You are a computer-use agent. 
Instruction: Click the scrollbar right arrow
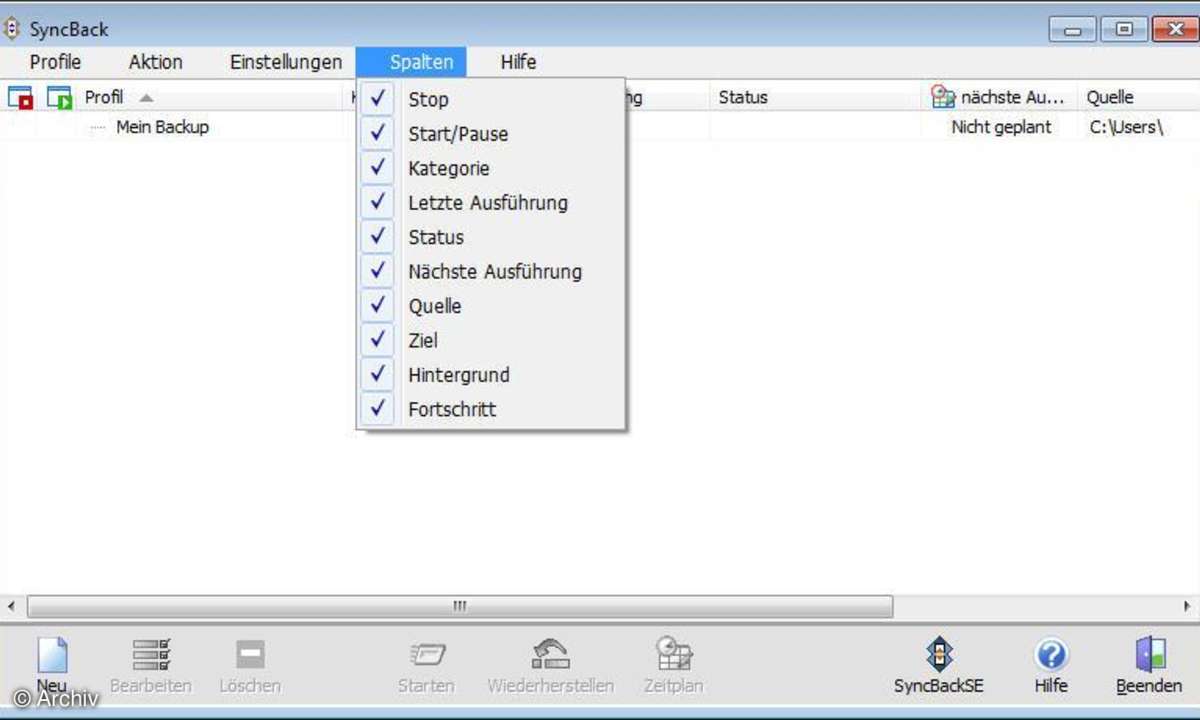1187,606
